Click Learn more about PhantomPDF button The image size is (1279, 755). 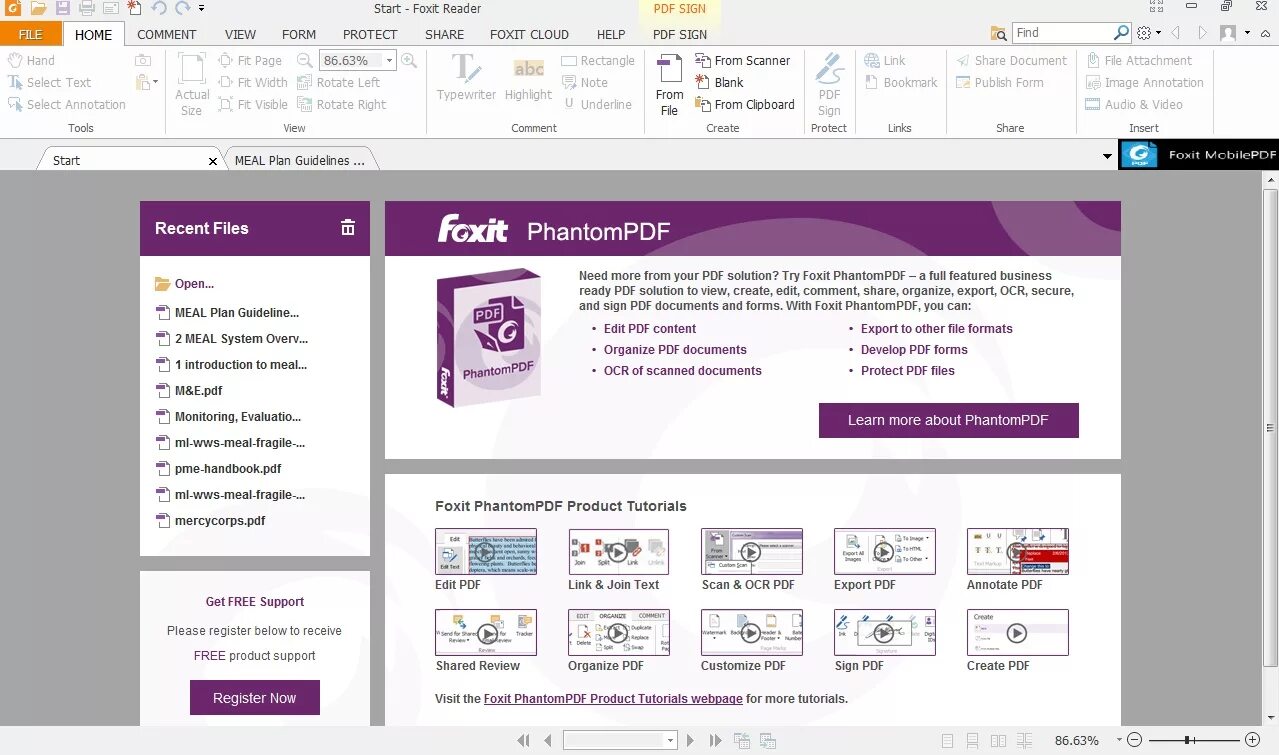click(x=948, y=420)
